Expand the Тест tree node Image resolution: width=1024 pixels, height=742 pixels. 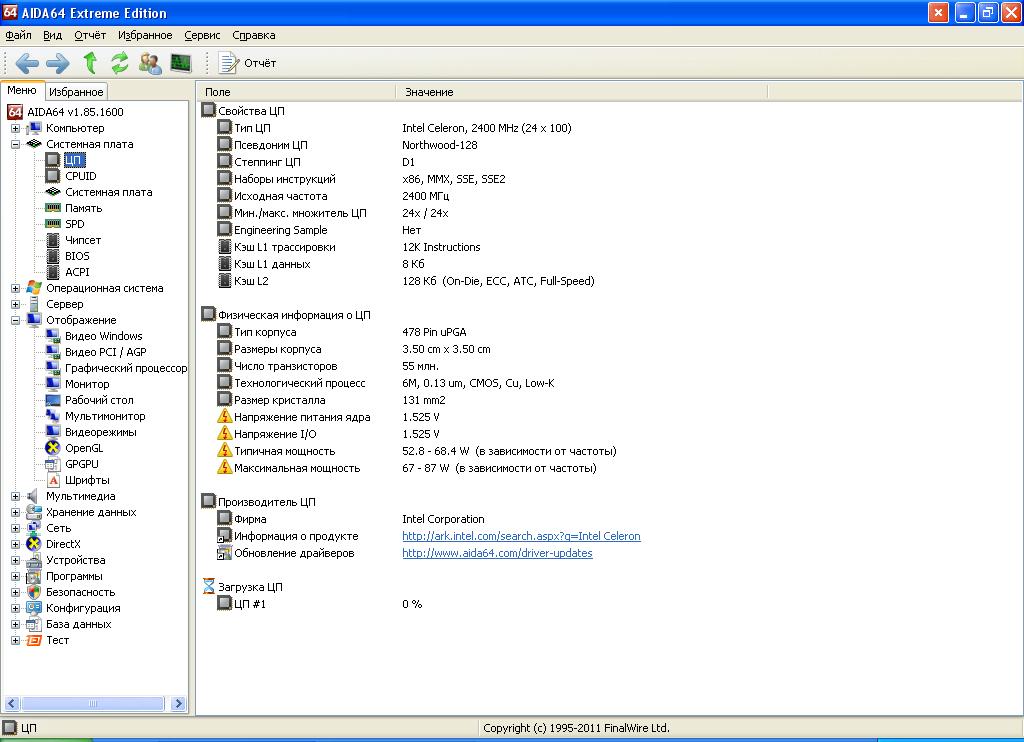pyautogui.click(x=15, y=640)
